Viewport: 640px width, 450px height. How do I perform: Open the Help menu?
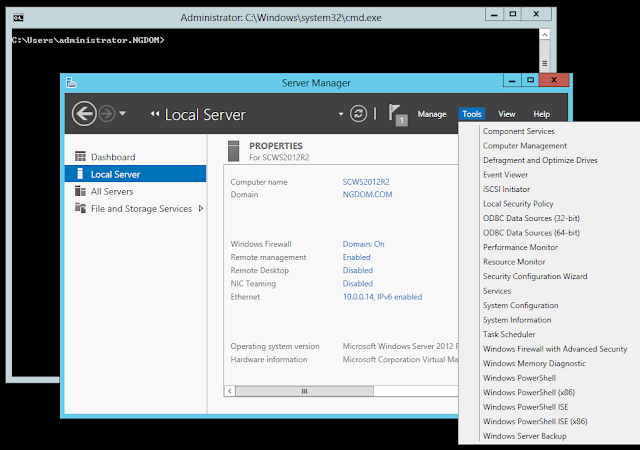pyautogui.click(x=541, y=114)
